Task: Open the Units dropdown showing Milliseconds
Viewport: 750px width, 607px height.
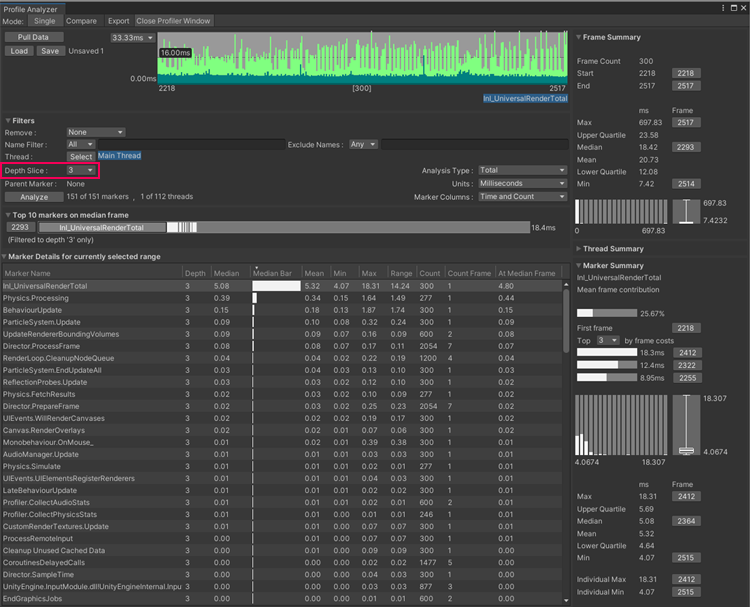Action: tap(521, 183)
